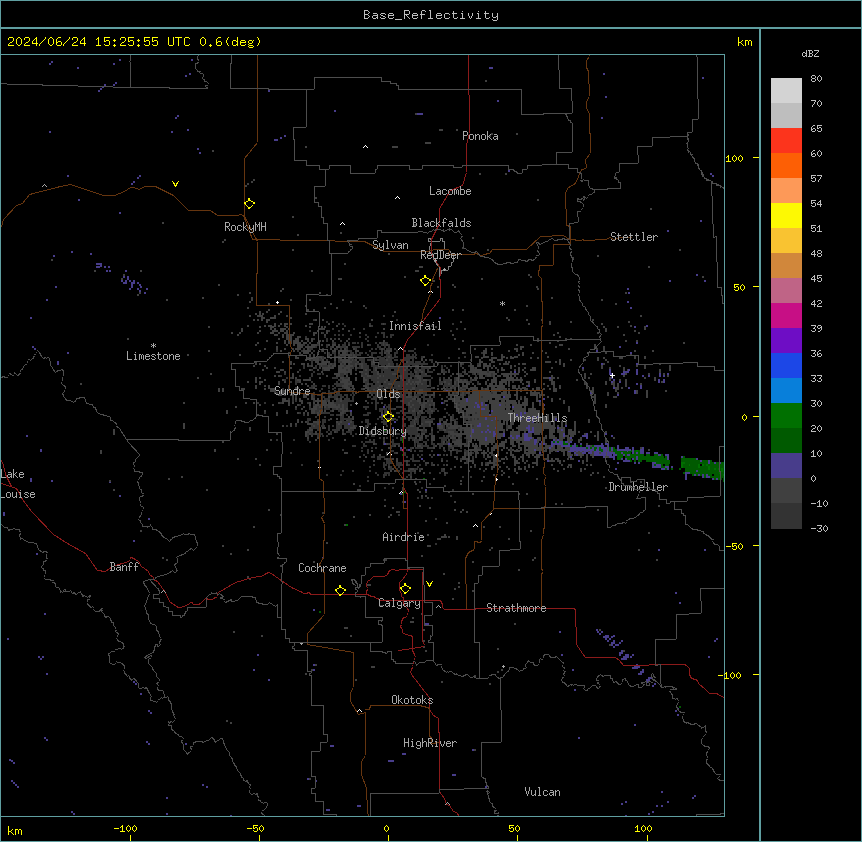Screen dimensions: 862x842
Task: Click the magenta 42 dBZ legend swatch
Action: [786, 315]
